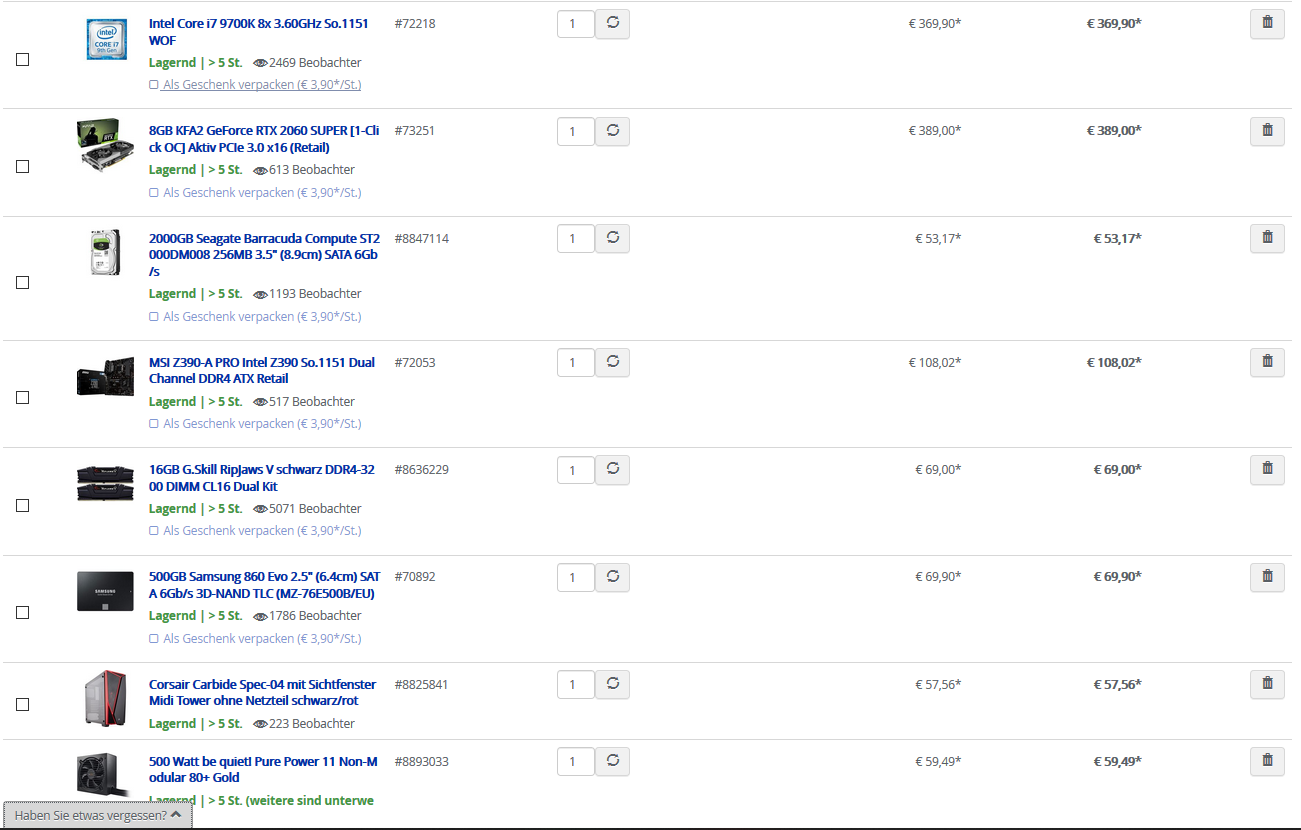The height and width of the screenshot is (830, 1301).
Task: Tick the Seagate Barracuda row checkbox
Action: pyautogui.click(x=23, y=282)
